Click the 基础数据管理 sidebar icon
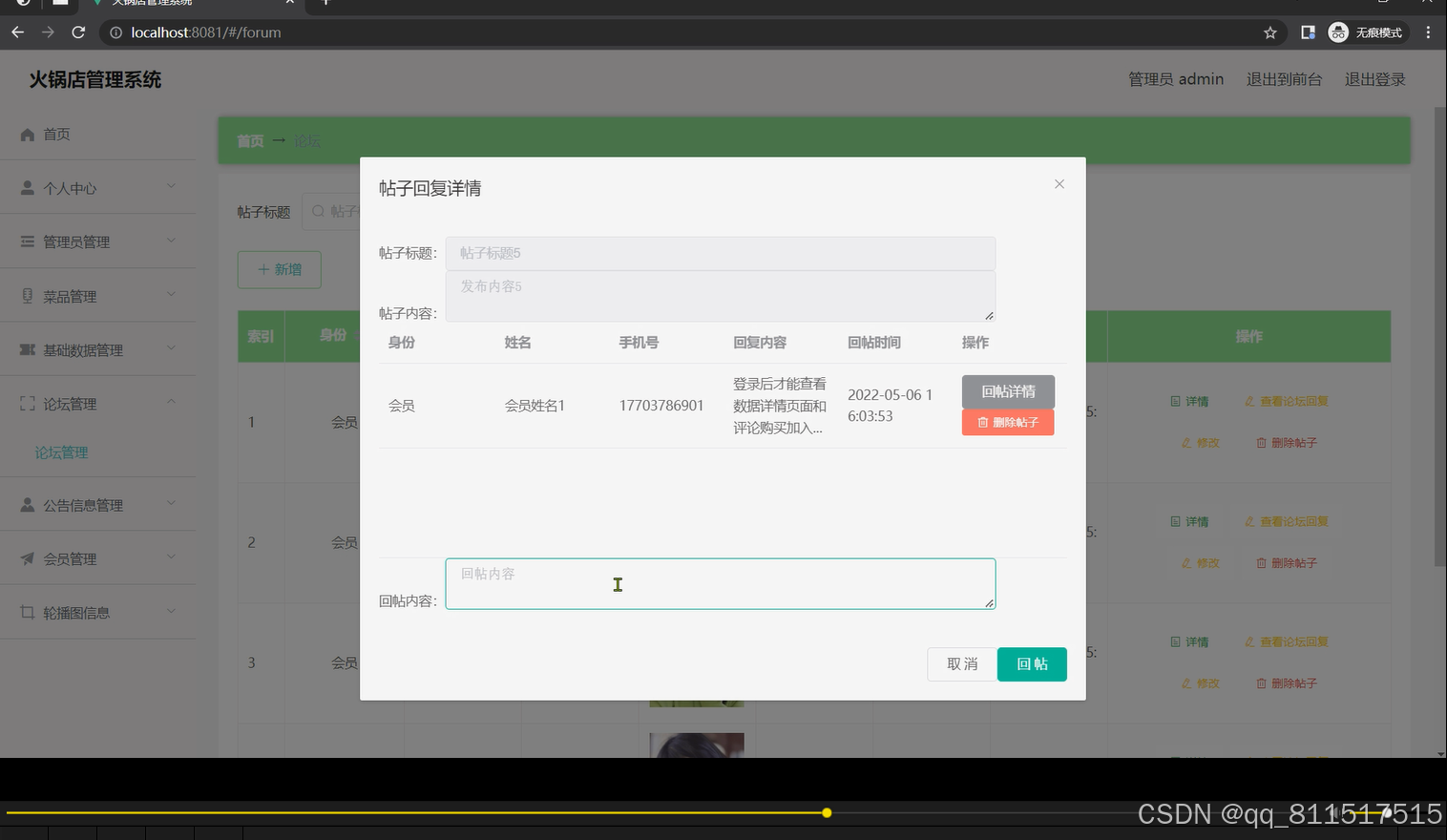The height and width of the screenshot is (840, 1447). point(28,349)
